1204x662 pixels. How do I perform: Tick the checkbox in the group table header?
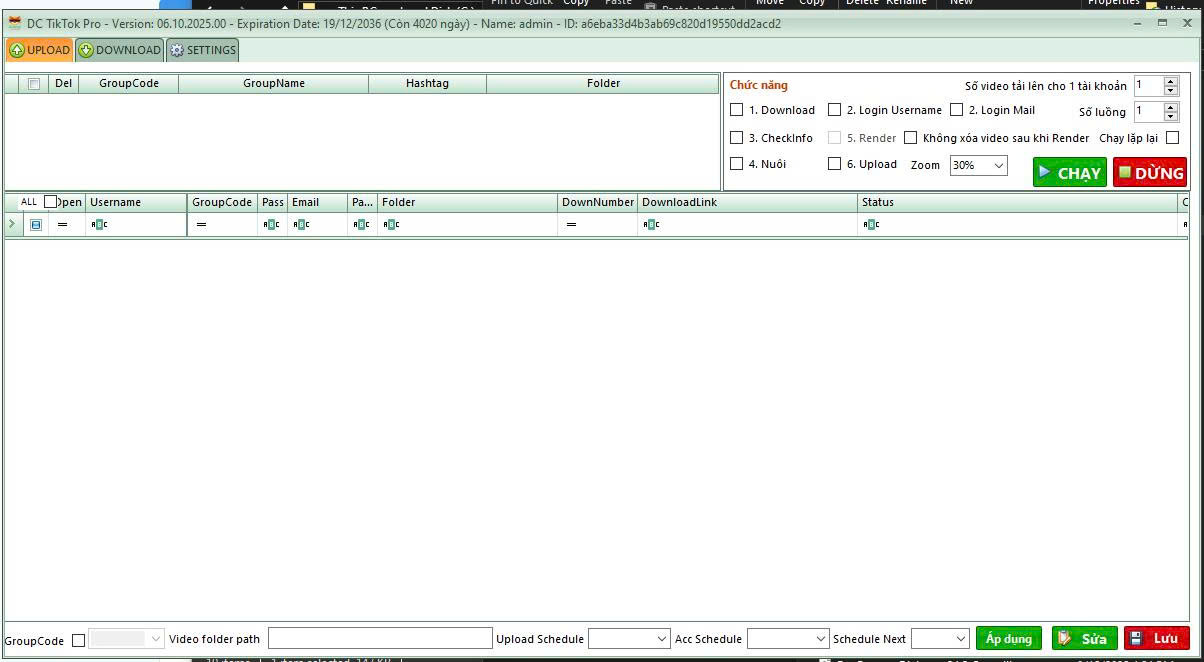click(34, 84)
